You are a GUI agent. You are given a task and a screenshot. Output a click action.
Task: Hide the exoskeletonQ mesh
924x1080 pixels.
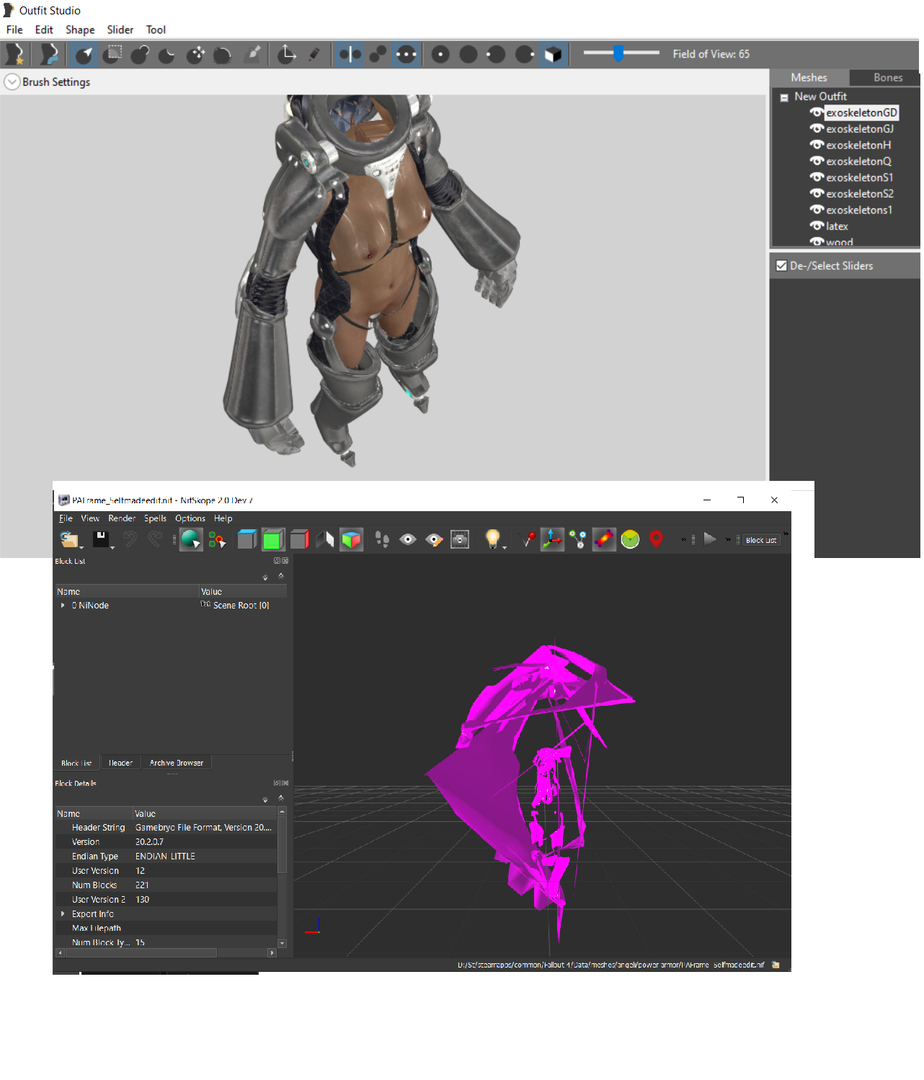coord(817,161)
